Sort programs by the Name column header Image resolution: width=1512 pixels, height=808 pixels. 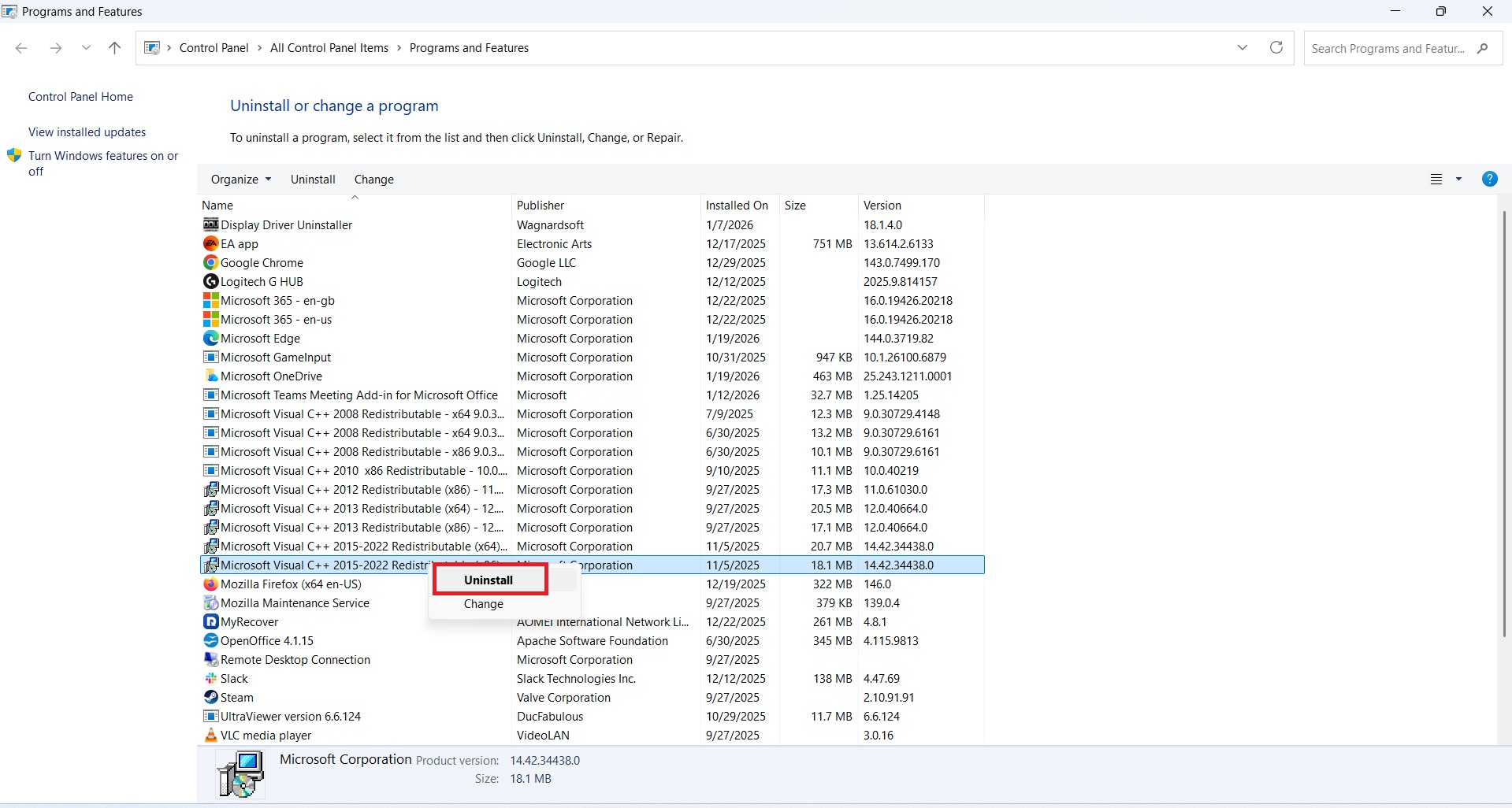(x=217, y=205)
